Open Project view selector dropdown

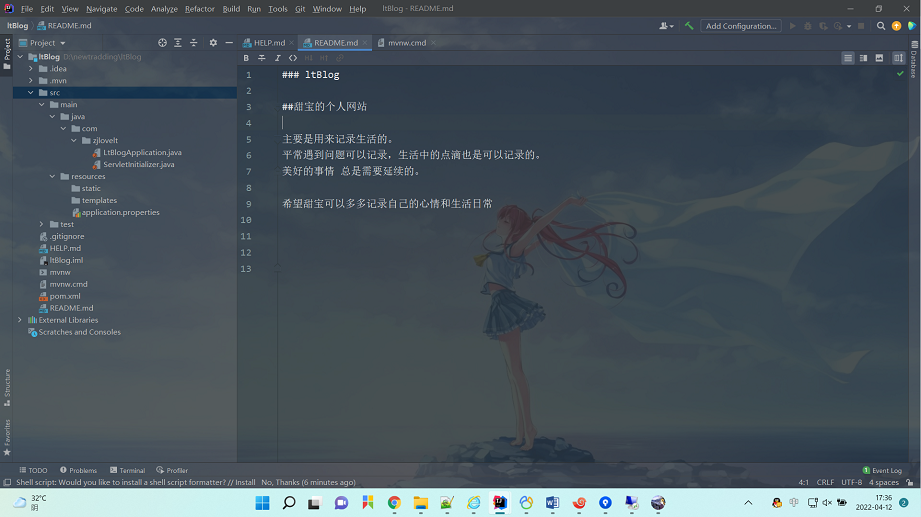42,43
